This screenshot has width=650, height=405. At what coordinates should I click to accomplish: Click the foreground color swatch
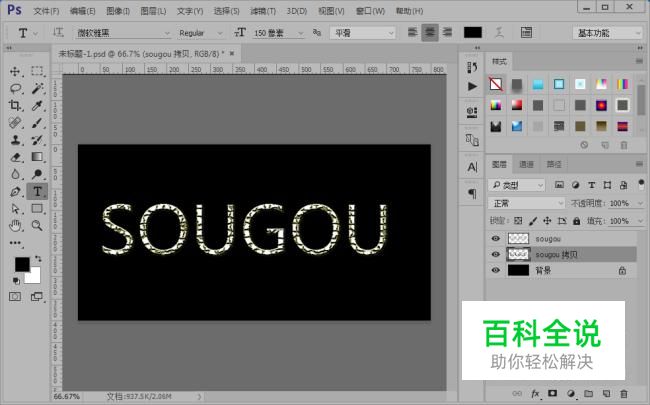(x=21, y=264)
